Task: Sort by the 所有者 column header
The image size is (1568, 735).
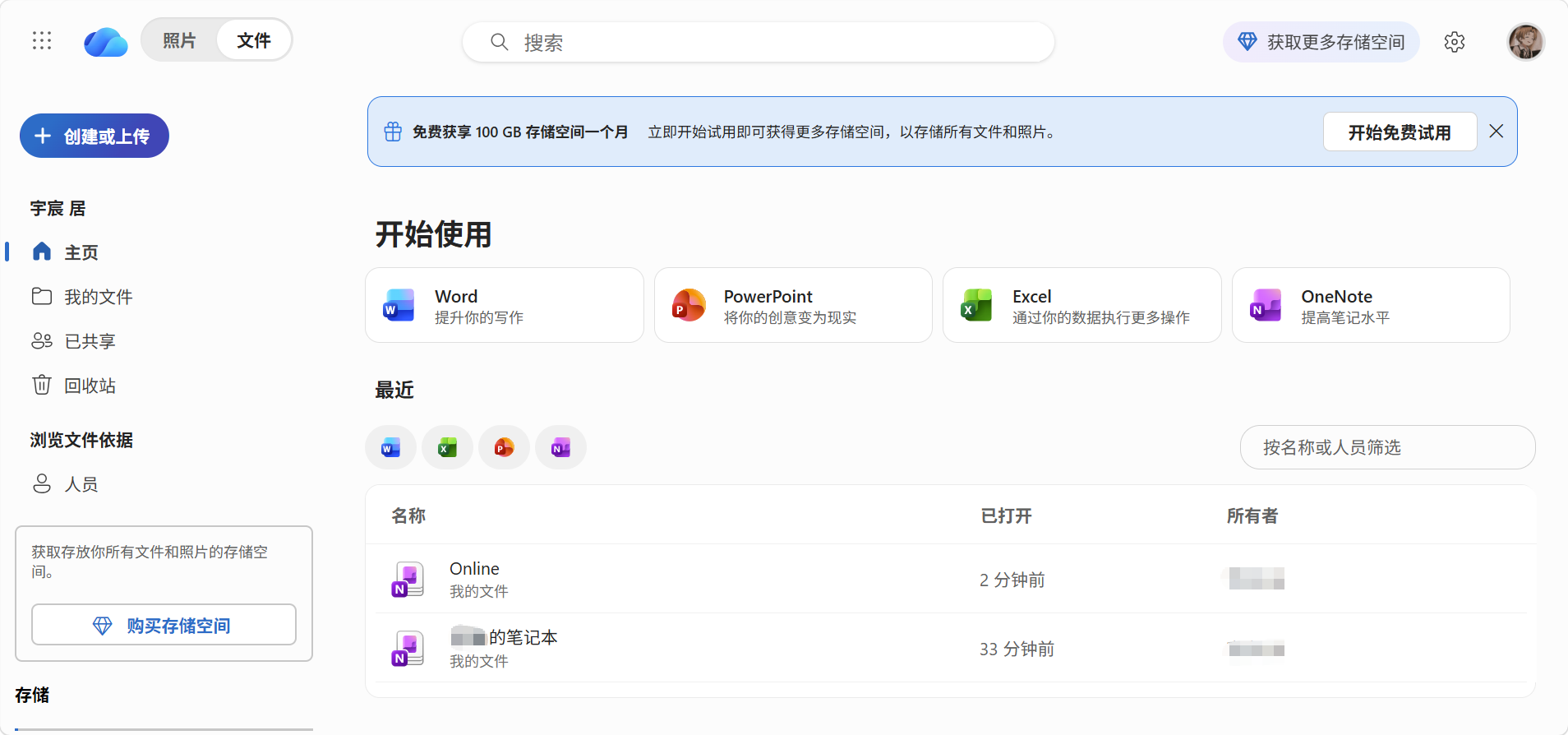Action: click(x=1252, y=515)
